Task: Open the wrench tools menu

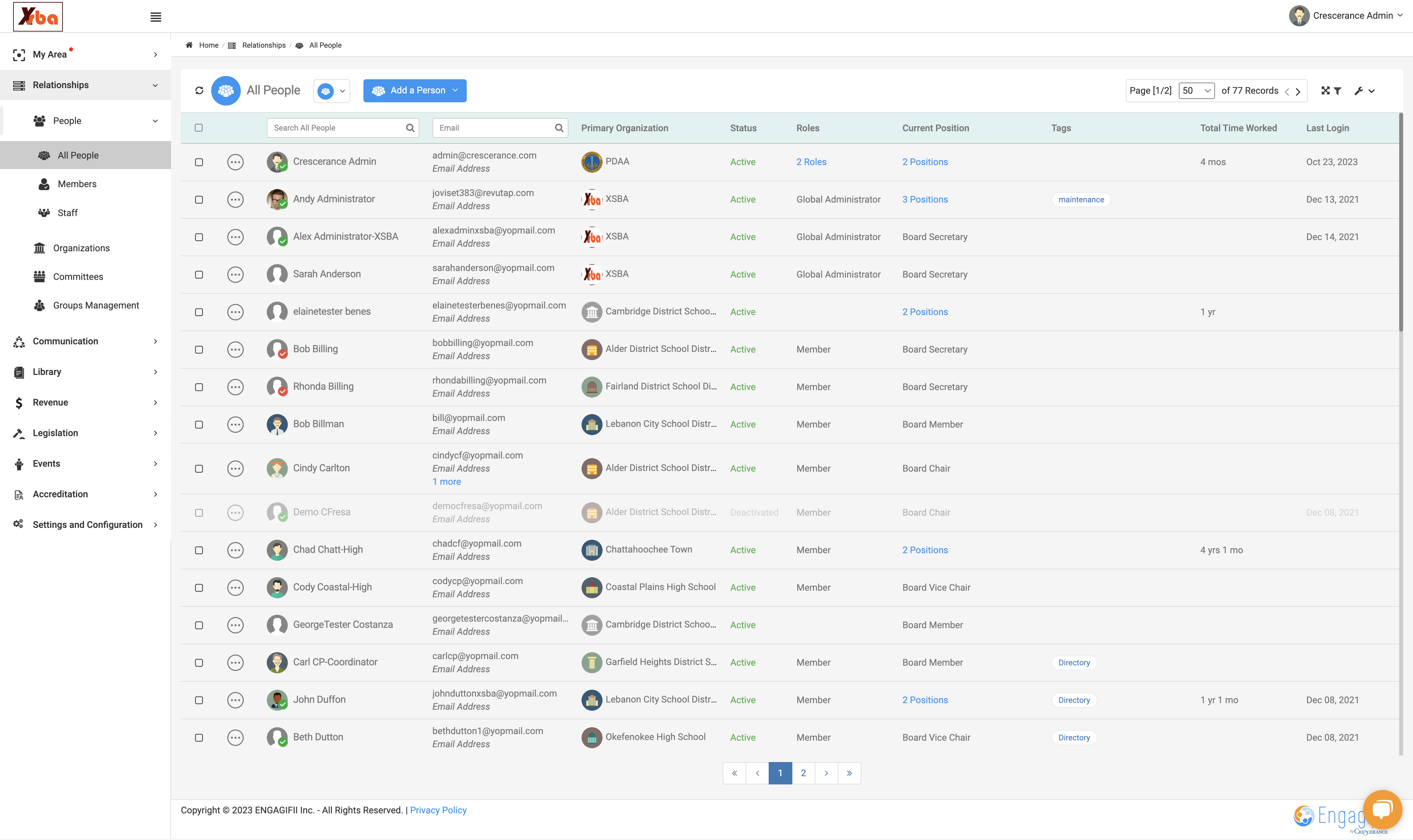Action: [x=1364, y=90]
